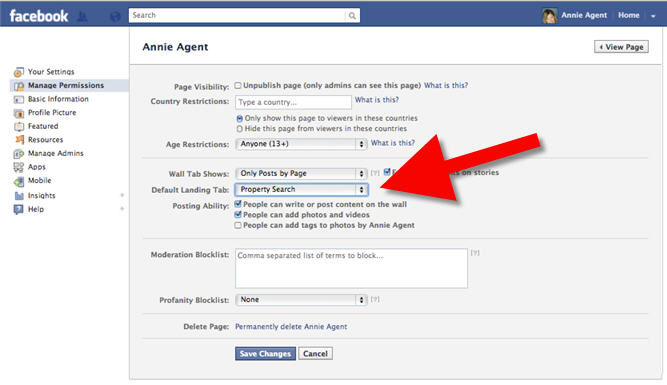Click Permanently delete Annie Agent link
This screenshot has height=385, width=667.
coord(291,327)
